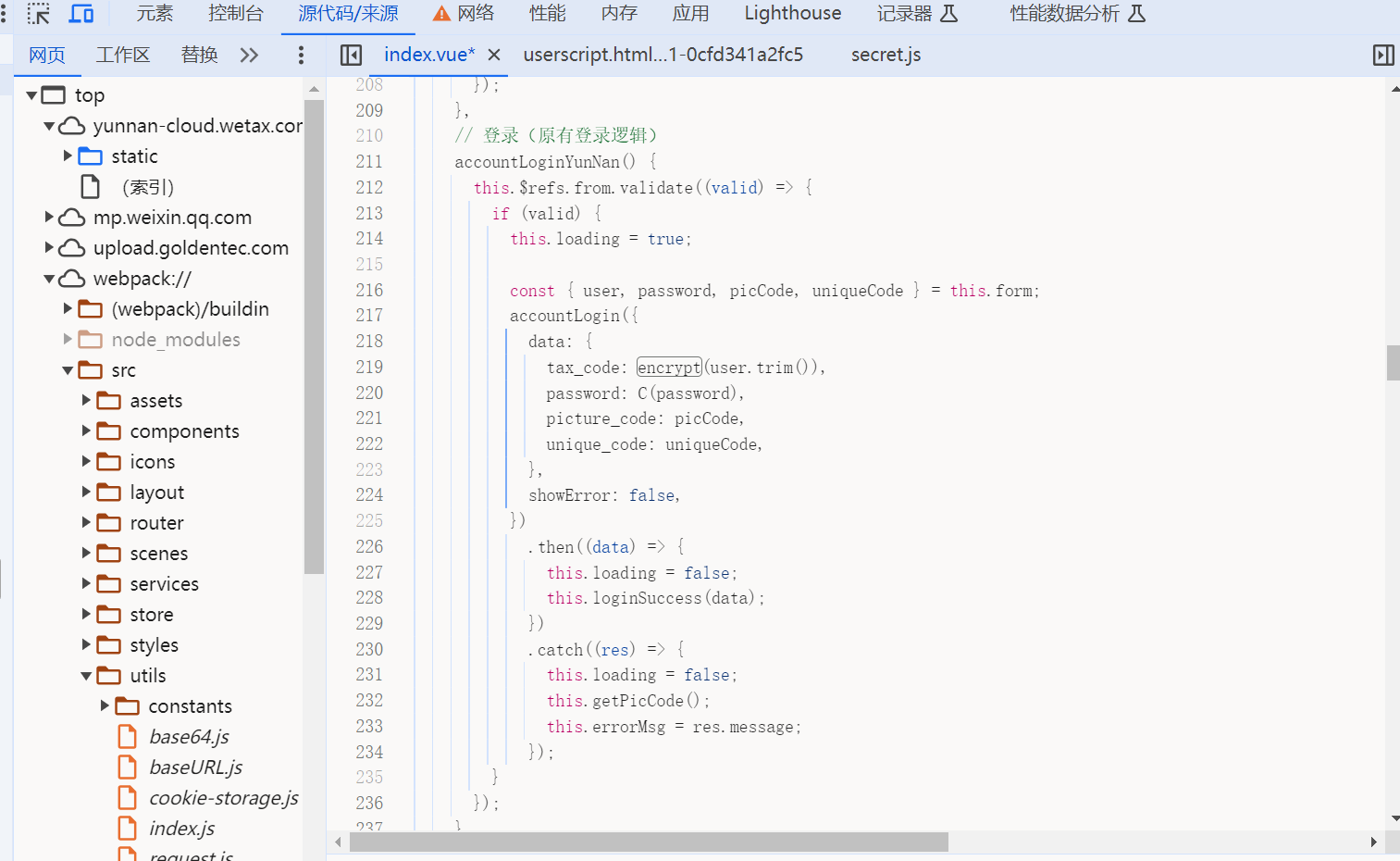The image size is (1400, 861).
Task: Switch to the Console (控制台) tab
Action: (x=236, y=14)
